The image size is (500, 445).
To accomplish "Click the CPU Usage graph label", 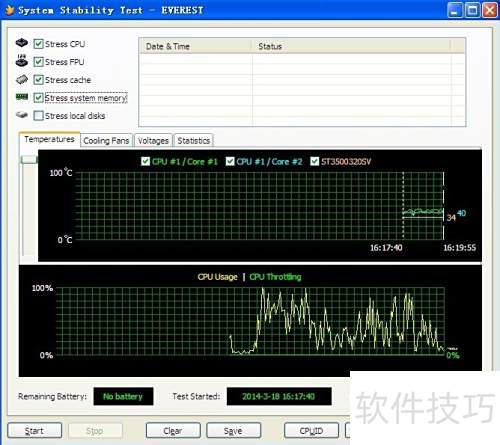I will (218, 277).
